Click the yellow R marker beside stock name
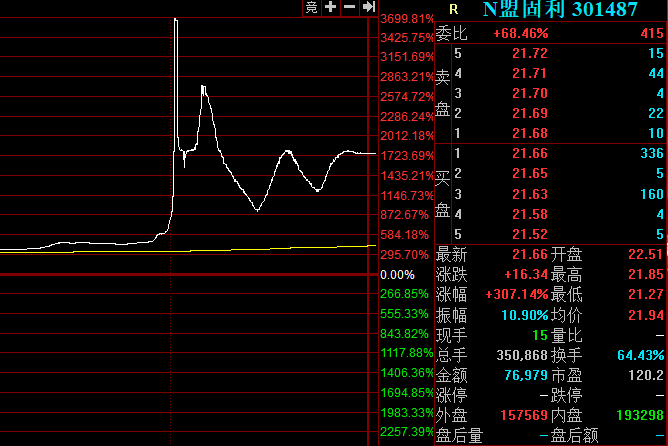Screen dimensions: 668x446 (x=452, y=11)
